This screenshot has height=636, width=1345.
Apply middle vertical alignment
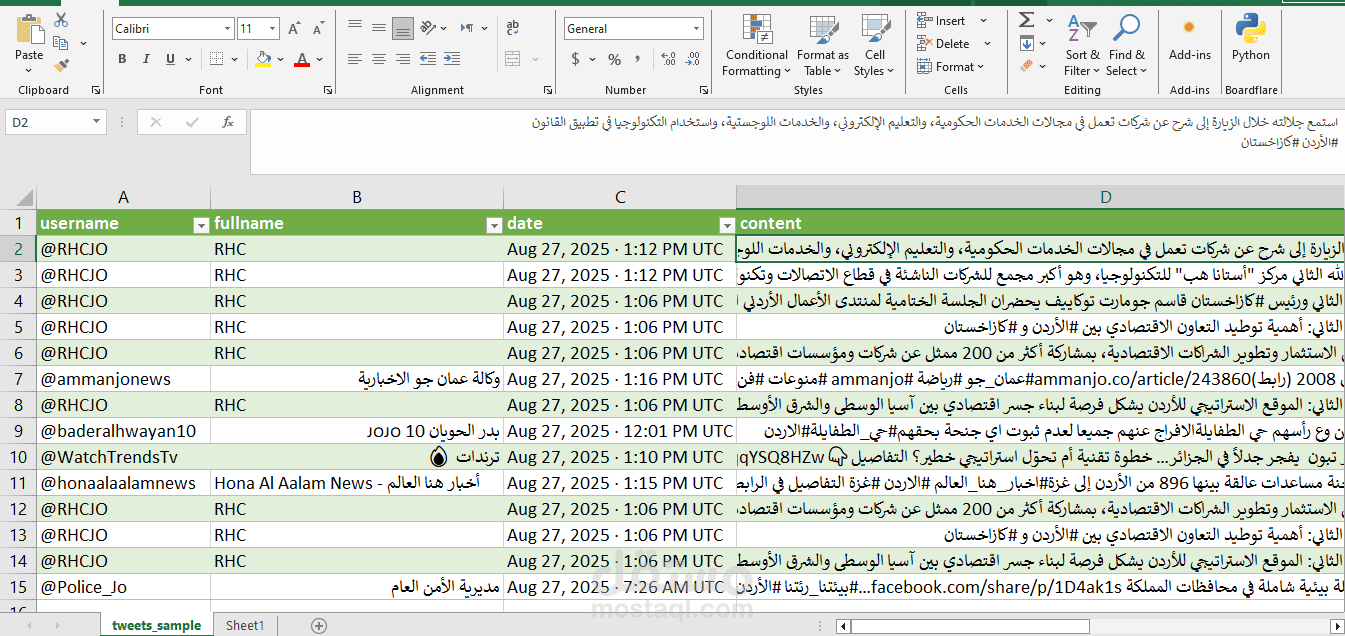[379, 28]
